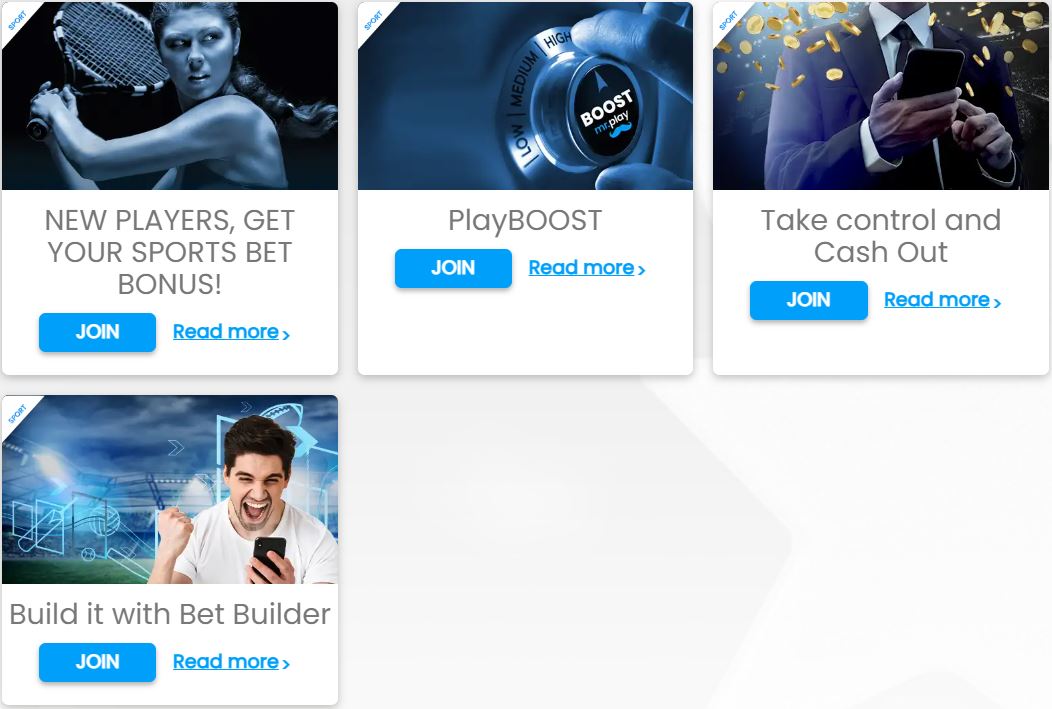This screenshot has height=709, width=1052.
Task: Click the SPORT ribbon on PlayBOOST card
Action: click(x=373, y=20)
